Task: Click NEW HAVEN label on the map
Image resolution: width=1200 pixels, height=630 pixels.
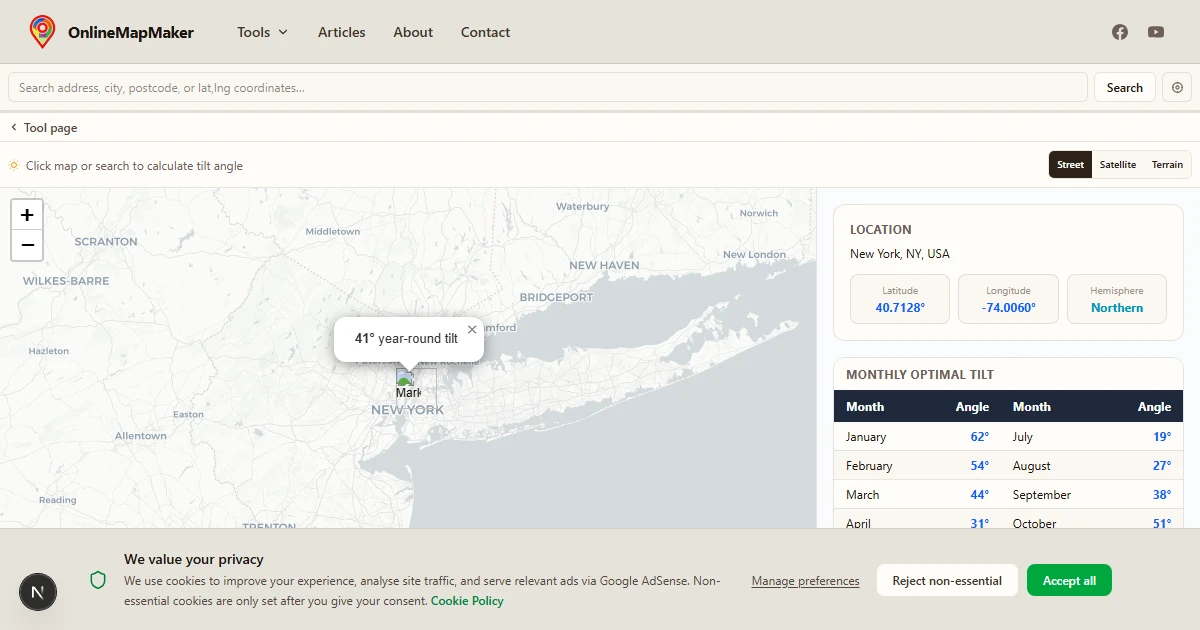Action: pyautogui.click(x=604, y=265)
